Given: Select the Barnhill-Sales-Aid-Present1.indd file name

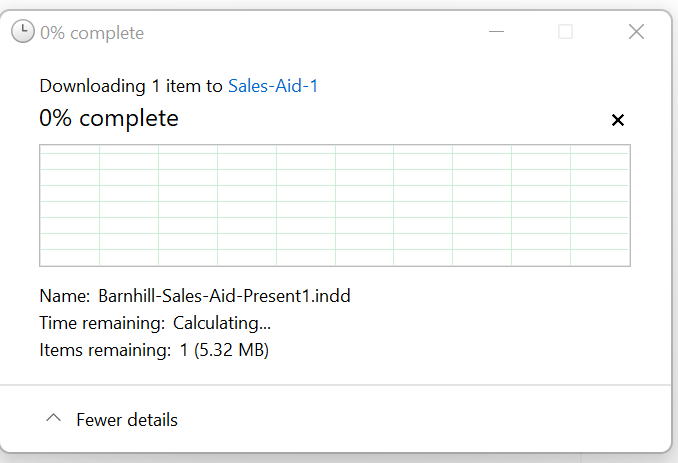Looking at the screenshot, I should [224, 296].
